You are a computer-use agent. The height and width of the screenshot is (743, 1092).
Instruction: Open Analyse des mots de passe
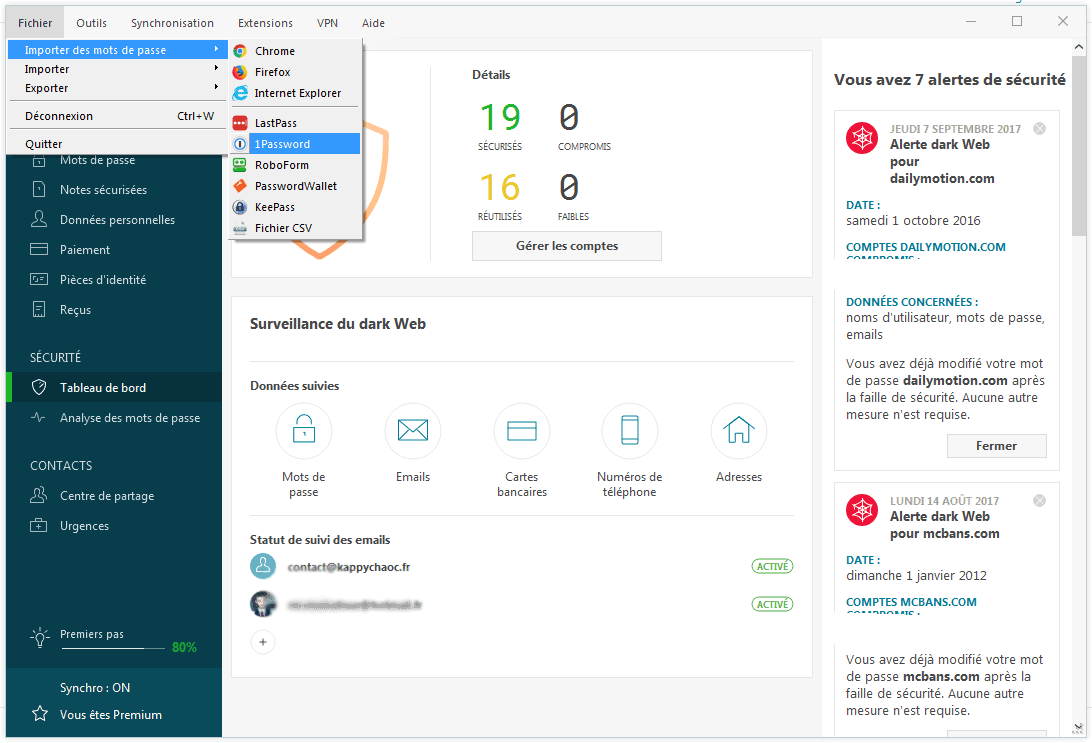[129, 418]
